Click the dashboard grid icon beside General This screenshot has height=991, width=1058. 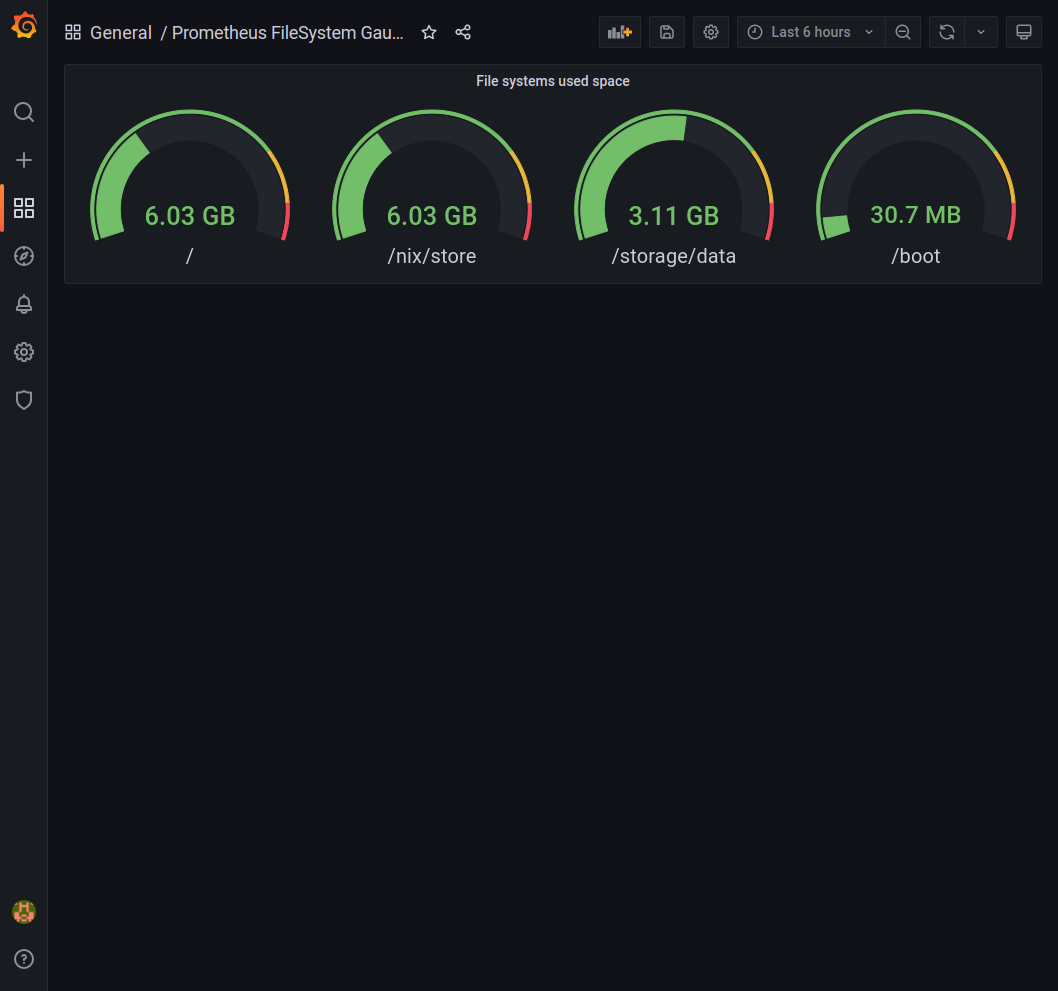73,32
